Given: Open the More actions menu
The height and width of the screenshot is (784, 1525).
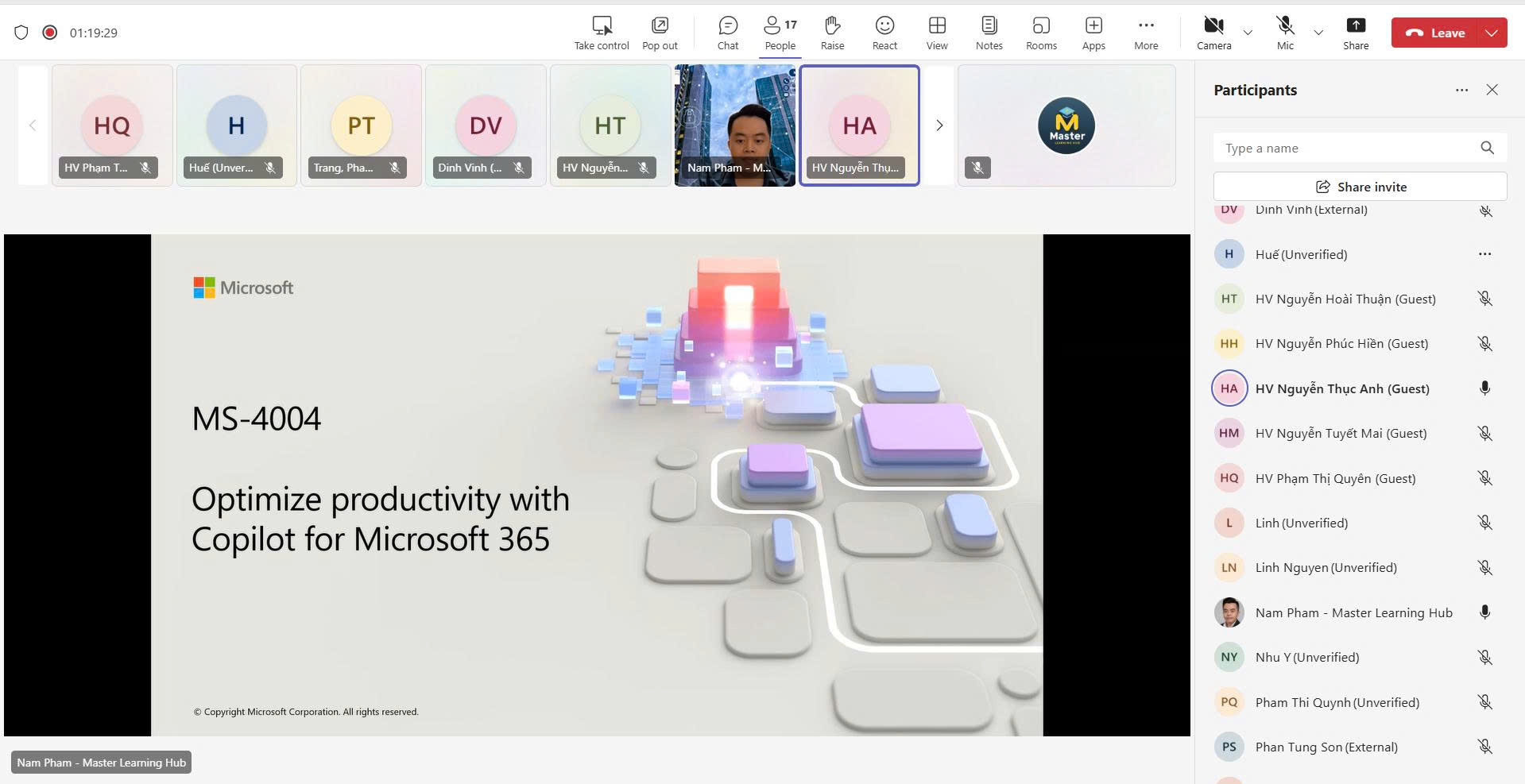Looking at the screenshot, I should click(1145, 33).
